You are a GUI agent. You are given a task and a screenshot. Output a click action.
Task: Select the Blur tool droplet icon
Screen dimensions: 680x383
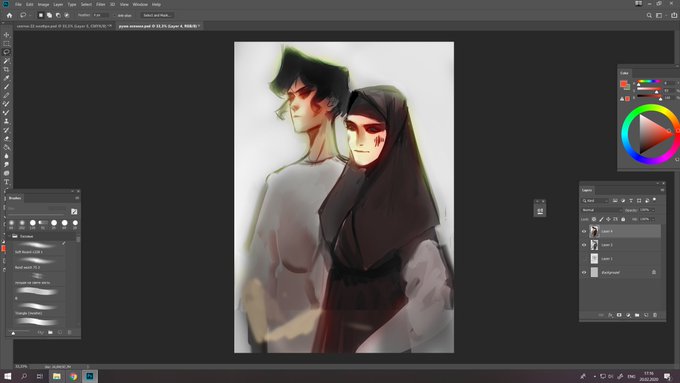coord(6,156)
